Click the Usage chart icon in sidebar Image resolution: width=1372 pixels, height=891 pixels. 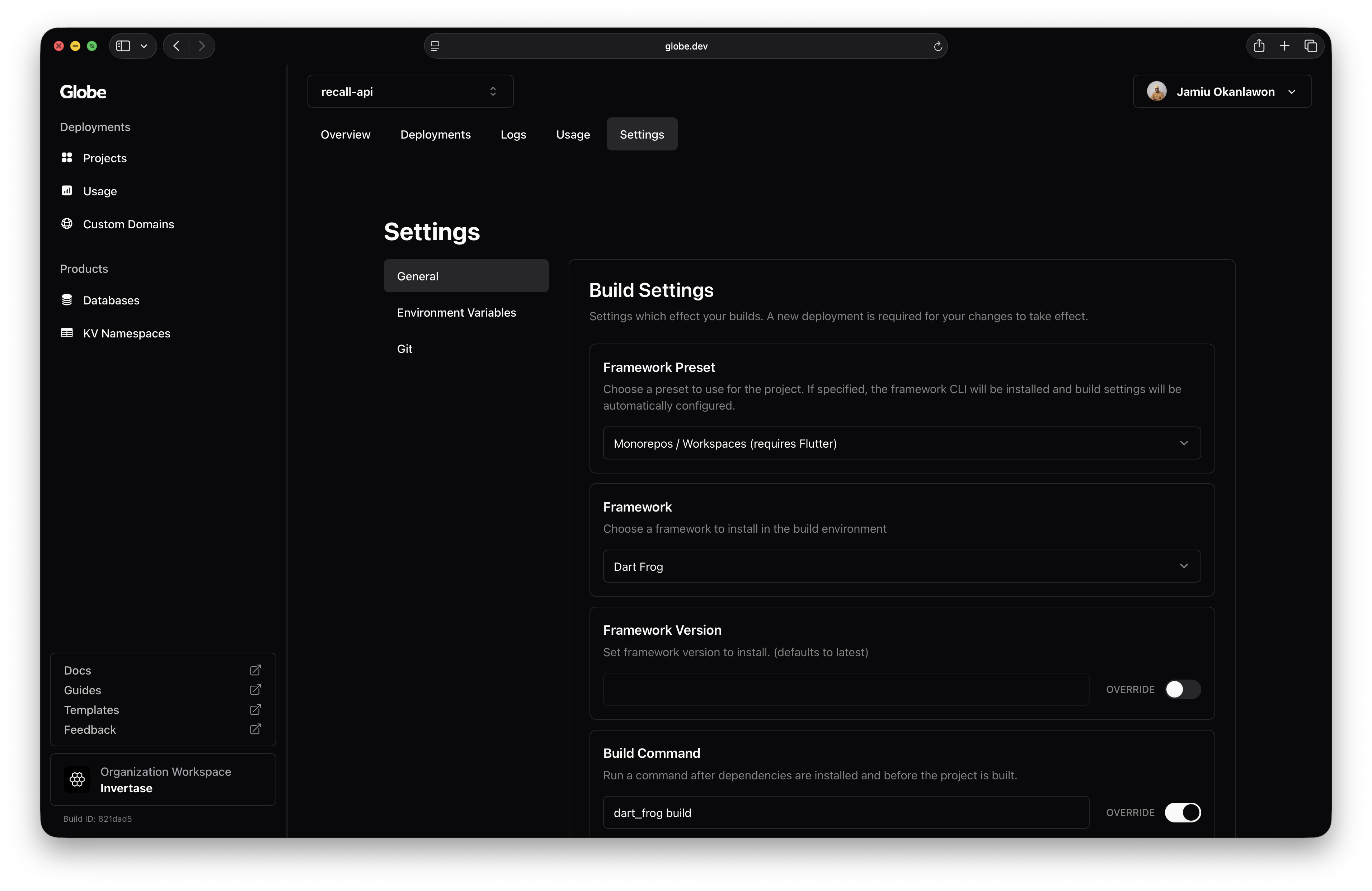pos(67,190)
